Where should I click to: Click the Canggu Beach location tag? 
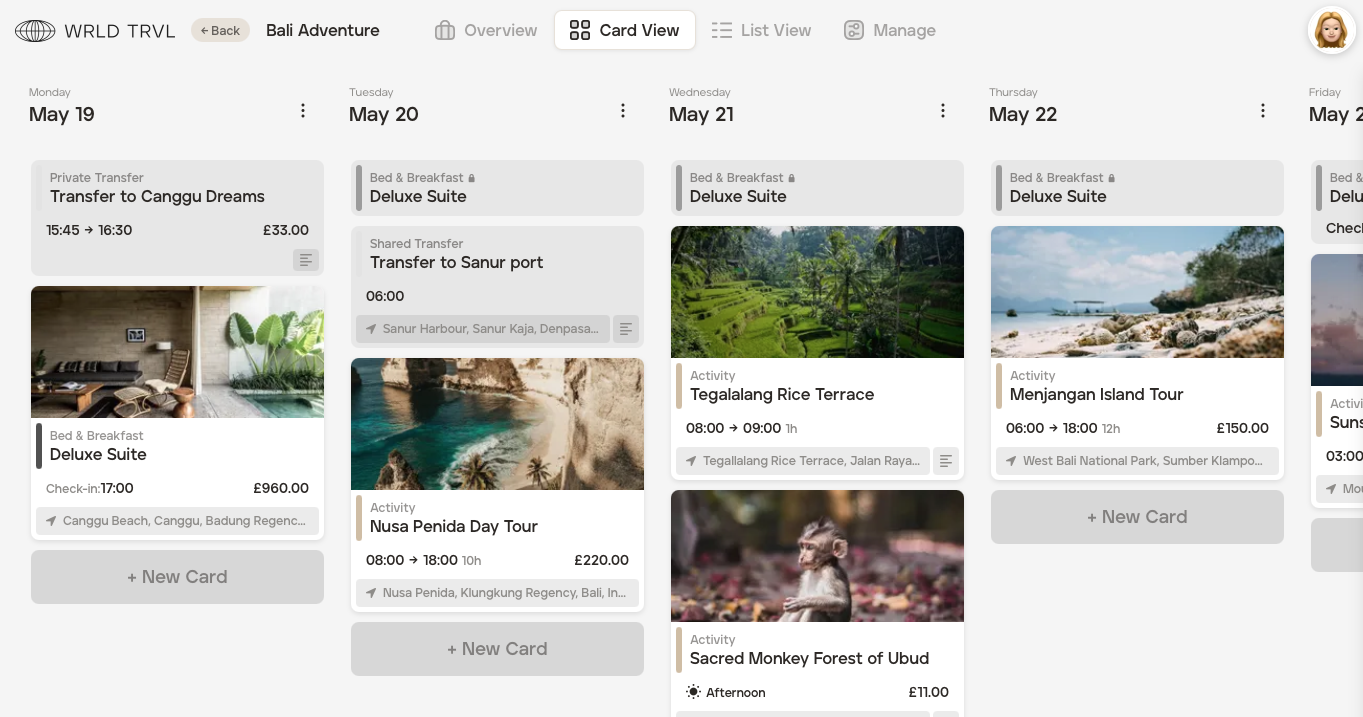pyautogui.click(x=177, y=521)
